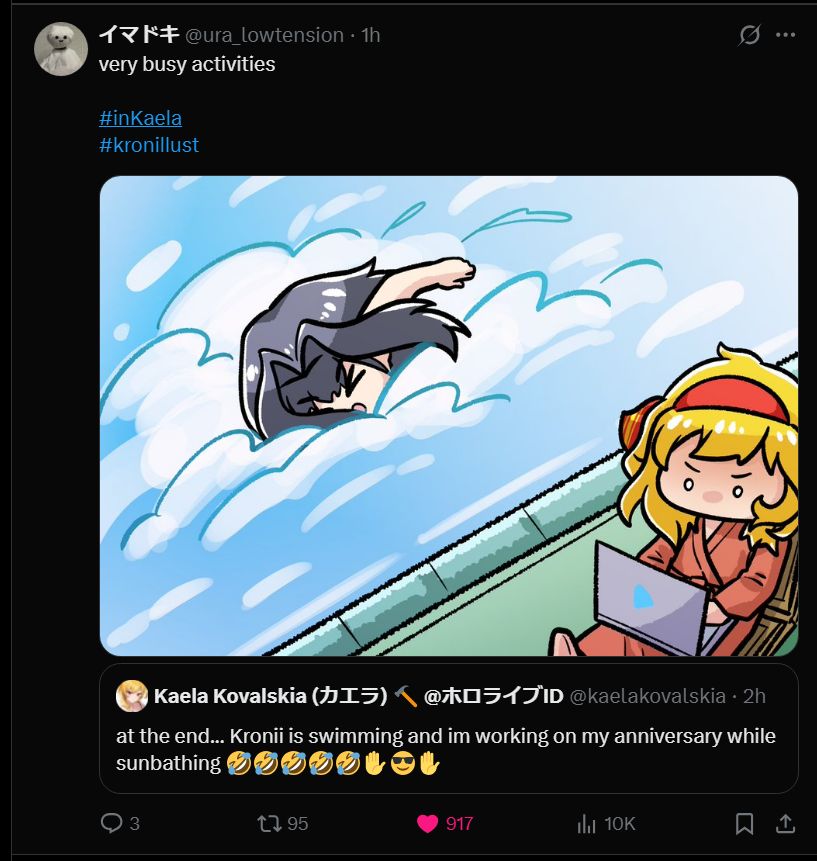Click the イマドキ display name
This screenshot has width=817, height=861.
tap(138, 35)
